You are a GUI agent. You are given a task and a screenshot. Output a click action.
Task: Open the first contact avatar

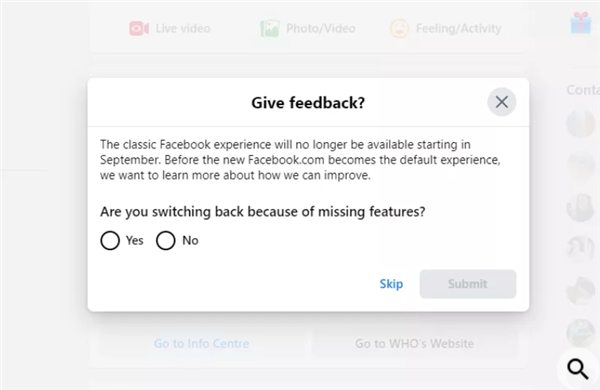click(580, 123)
